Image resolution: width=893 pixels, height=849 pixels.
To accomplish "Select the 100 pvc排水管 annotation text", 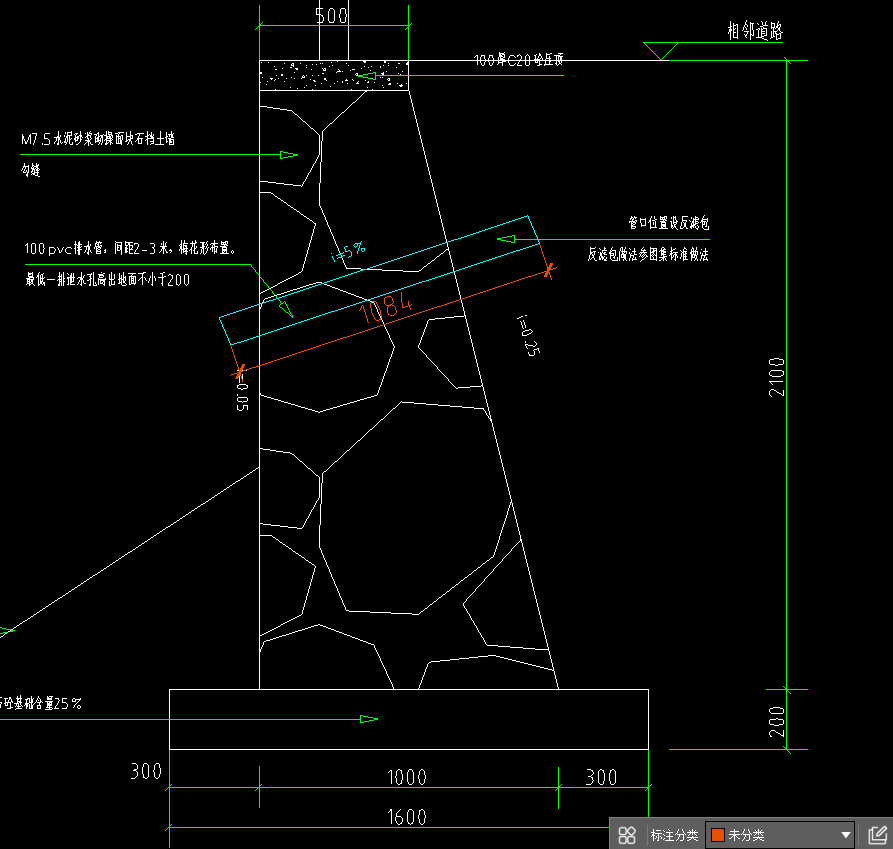I will click(130, 248).
